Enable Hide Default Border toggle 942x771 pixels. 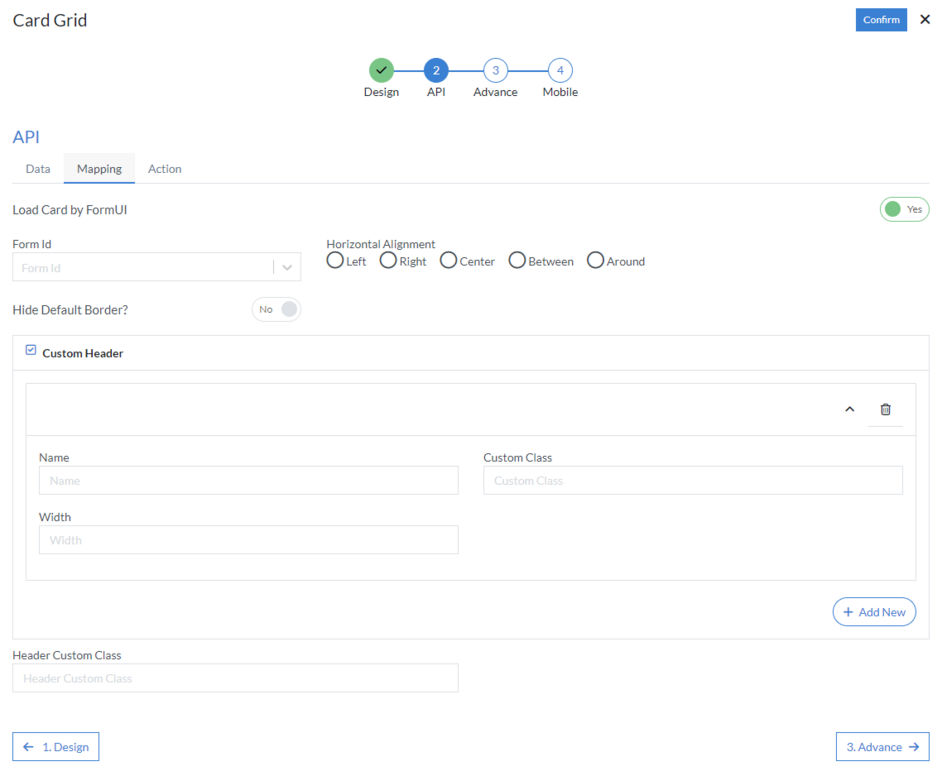276,310
